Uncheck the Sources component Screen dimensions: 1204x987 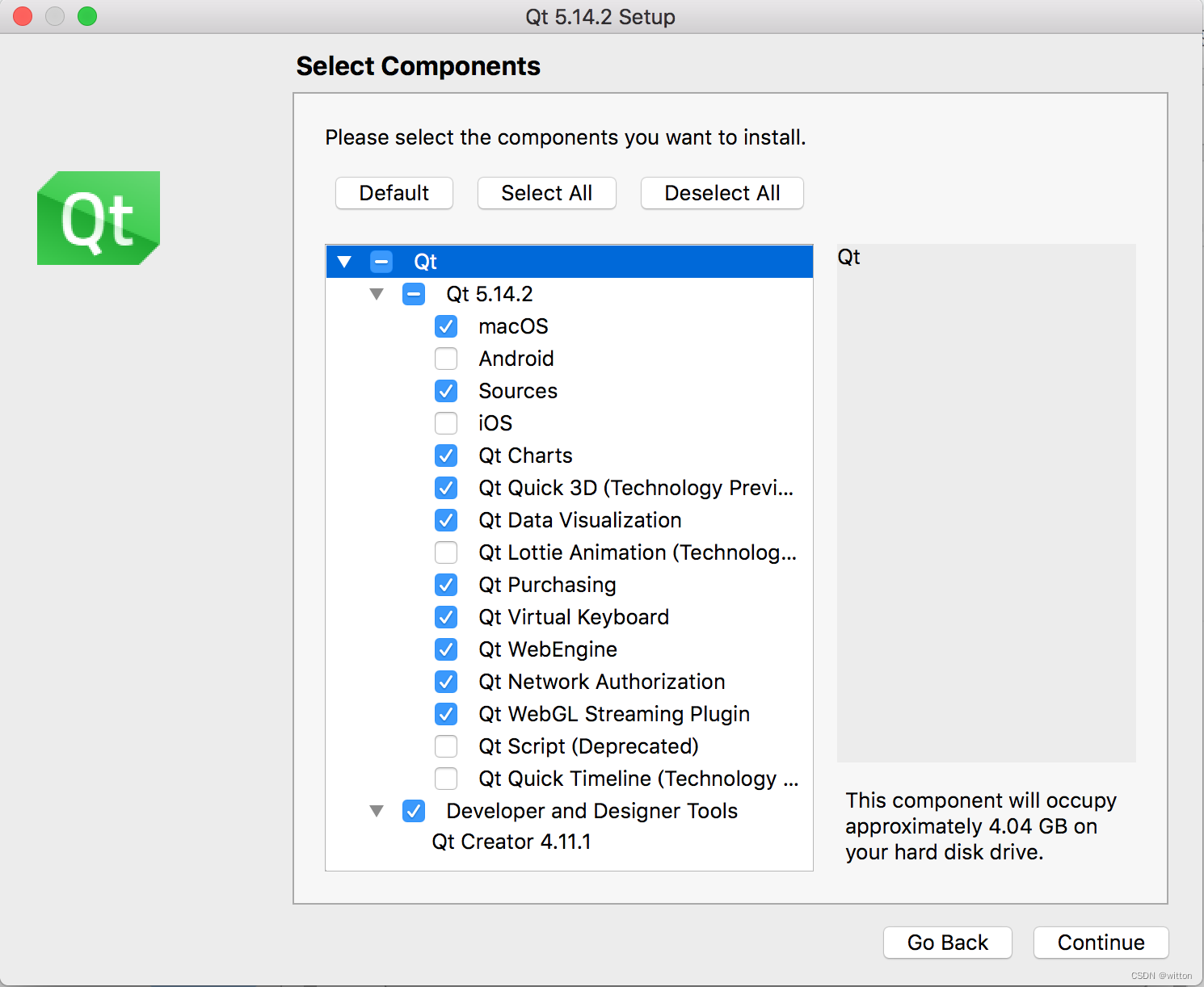(x=446, y=391)
